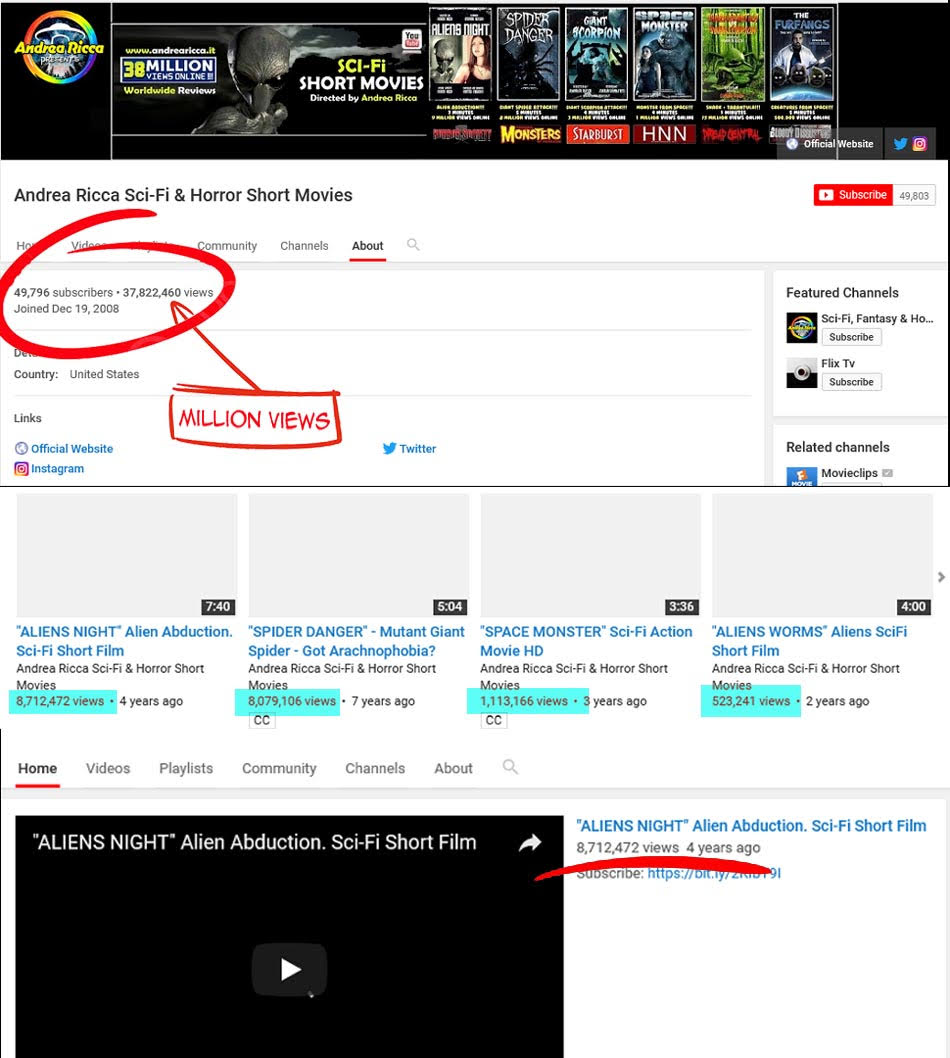Open the "SPACE MONSTER" Sci-Fi Action Movie HD title
Screen dimensions: 950x1058
pos(586,641)
